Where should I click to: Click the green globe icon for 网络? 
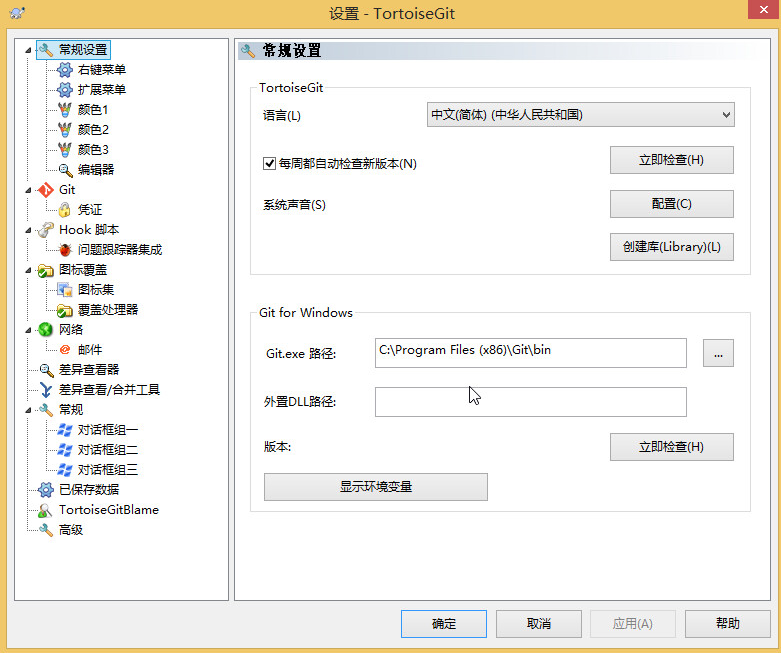click(x=46, y=330)
